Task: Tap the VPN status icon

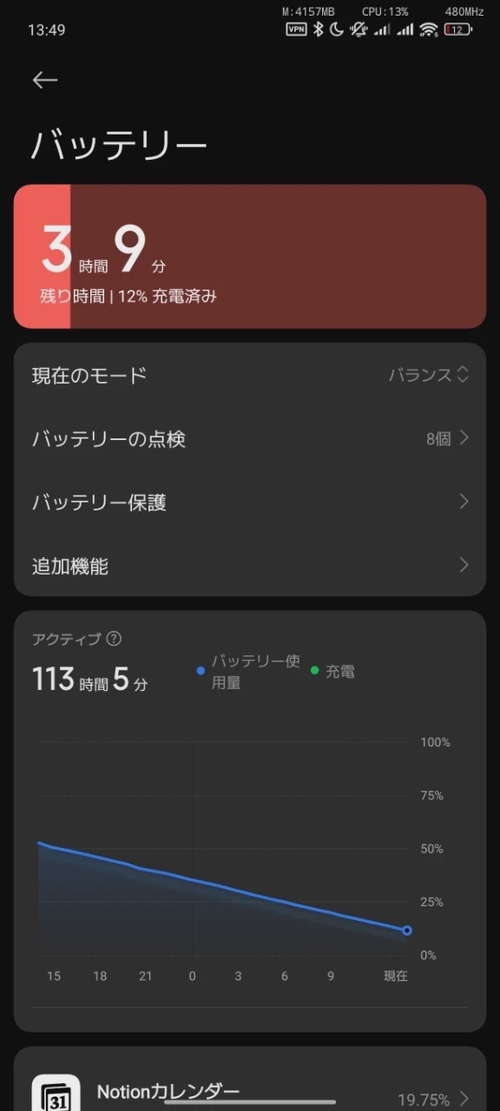Action: [296, 29]
